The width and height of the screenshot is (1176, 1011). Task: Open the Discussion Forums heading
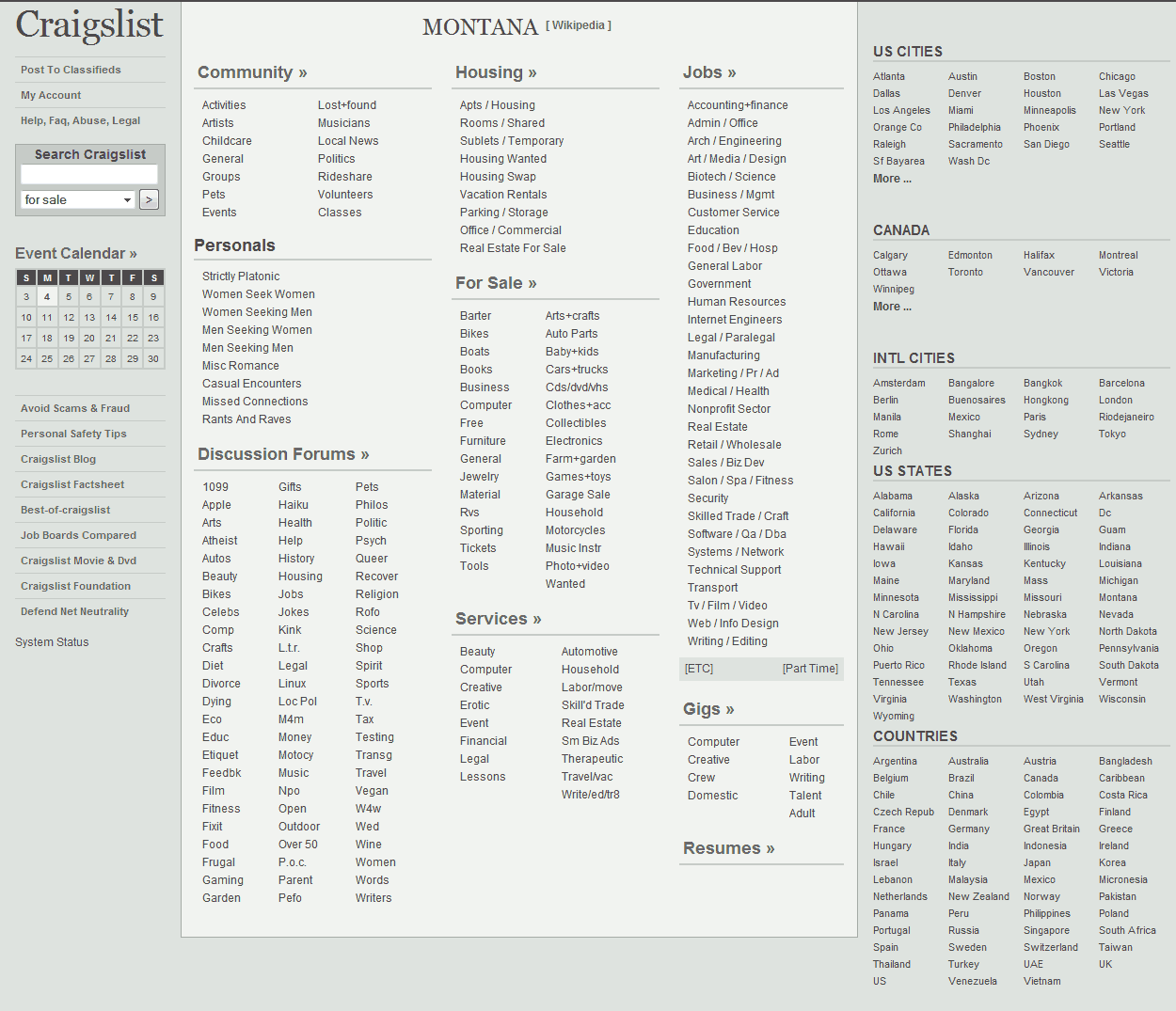click(283, 454)
